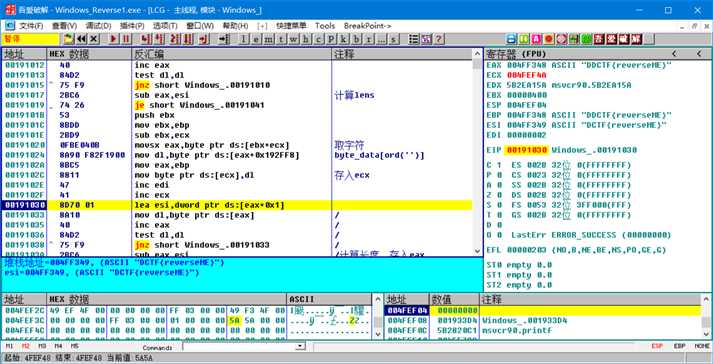Click the Execute till return icon

click(x=204, y=39)
